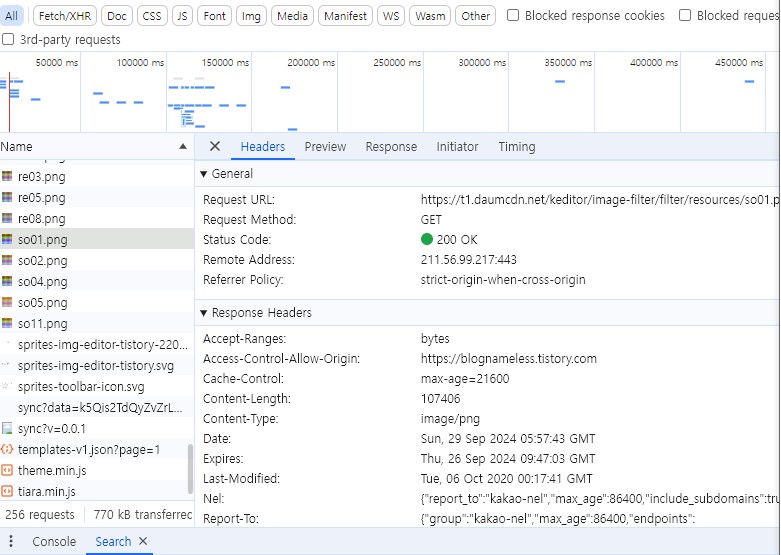
Task: Enable Blocked response cookies checkbox
Action: click(513, 15)
